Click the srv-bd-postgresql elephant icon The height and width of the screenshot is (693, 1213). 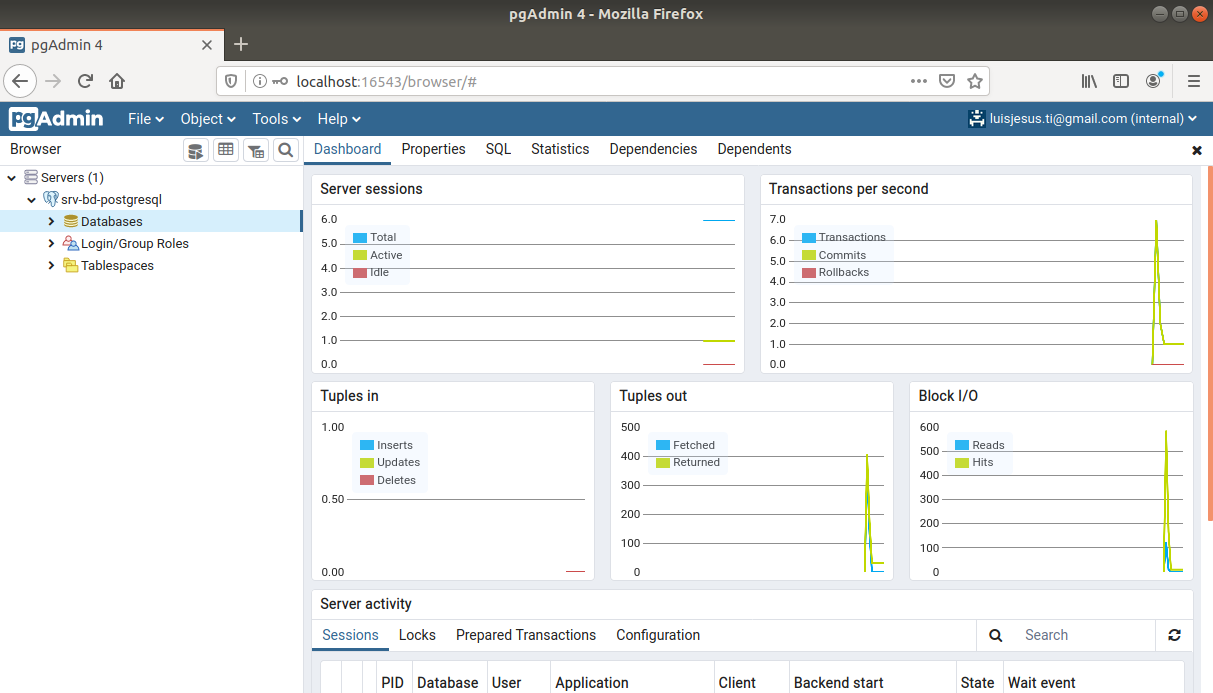[50, 199]
